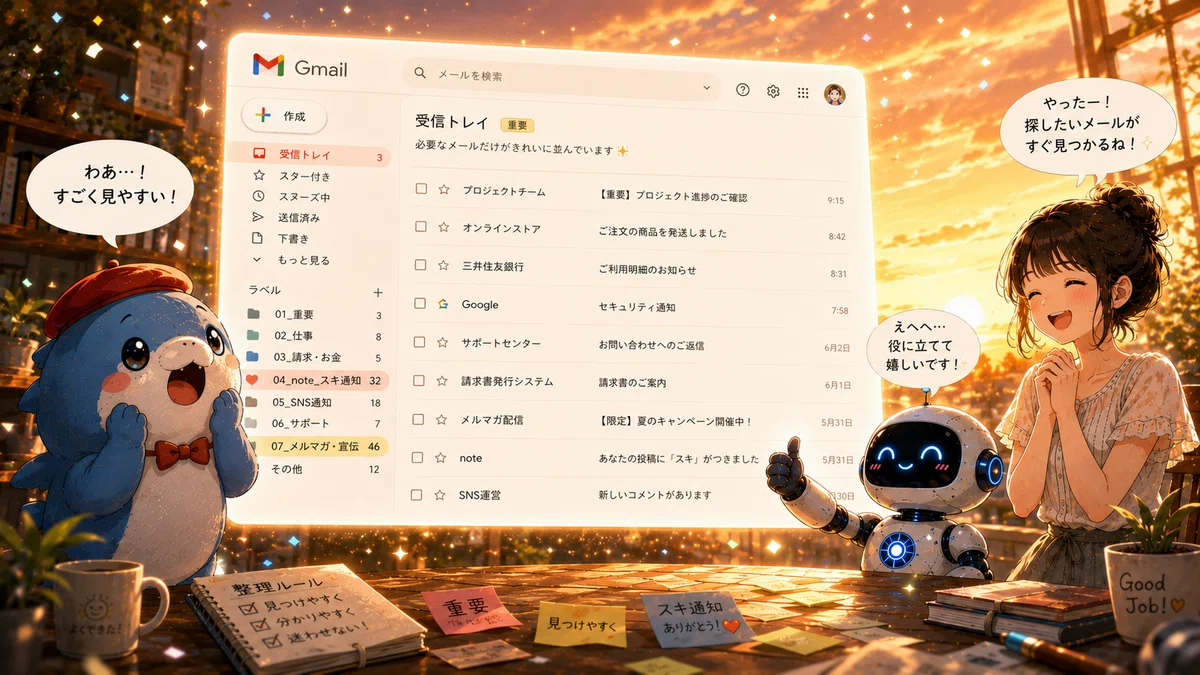This screenshot has height=675, width=1200.
Task: Click the Google logo icon in the email row
Action: point(443,304)
